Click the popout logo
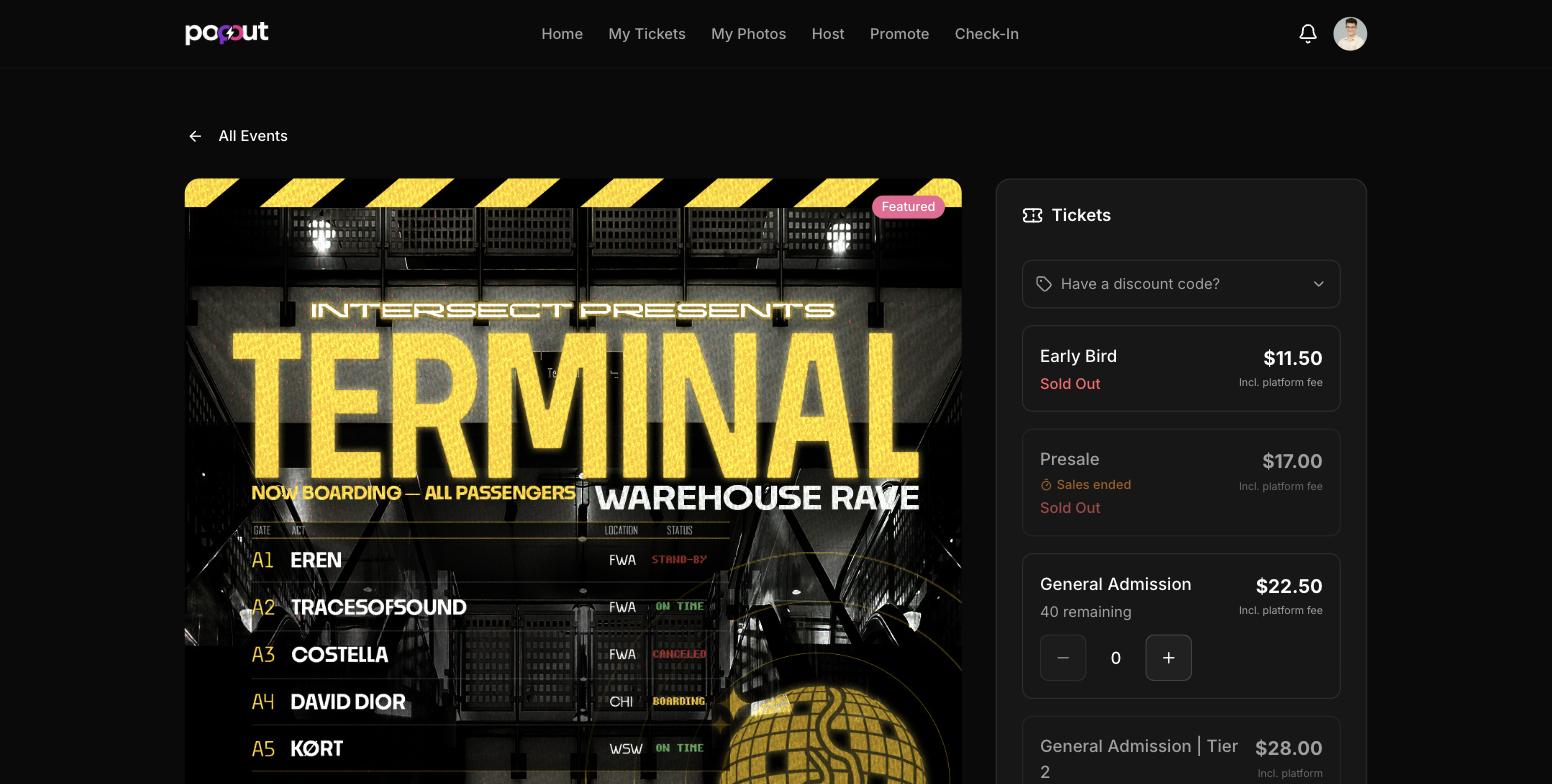The width and height of the screenshot is (1552, 784). [x=227, y=33]
